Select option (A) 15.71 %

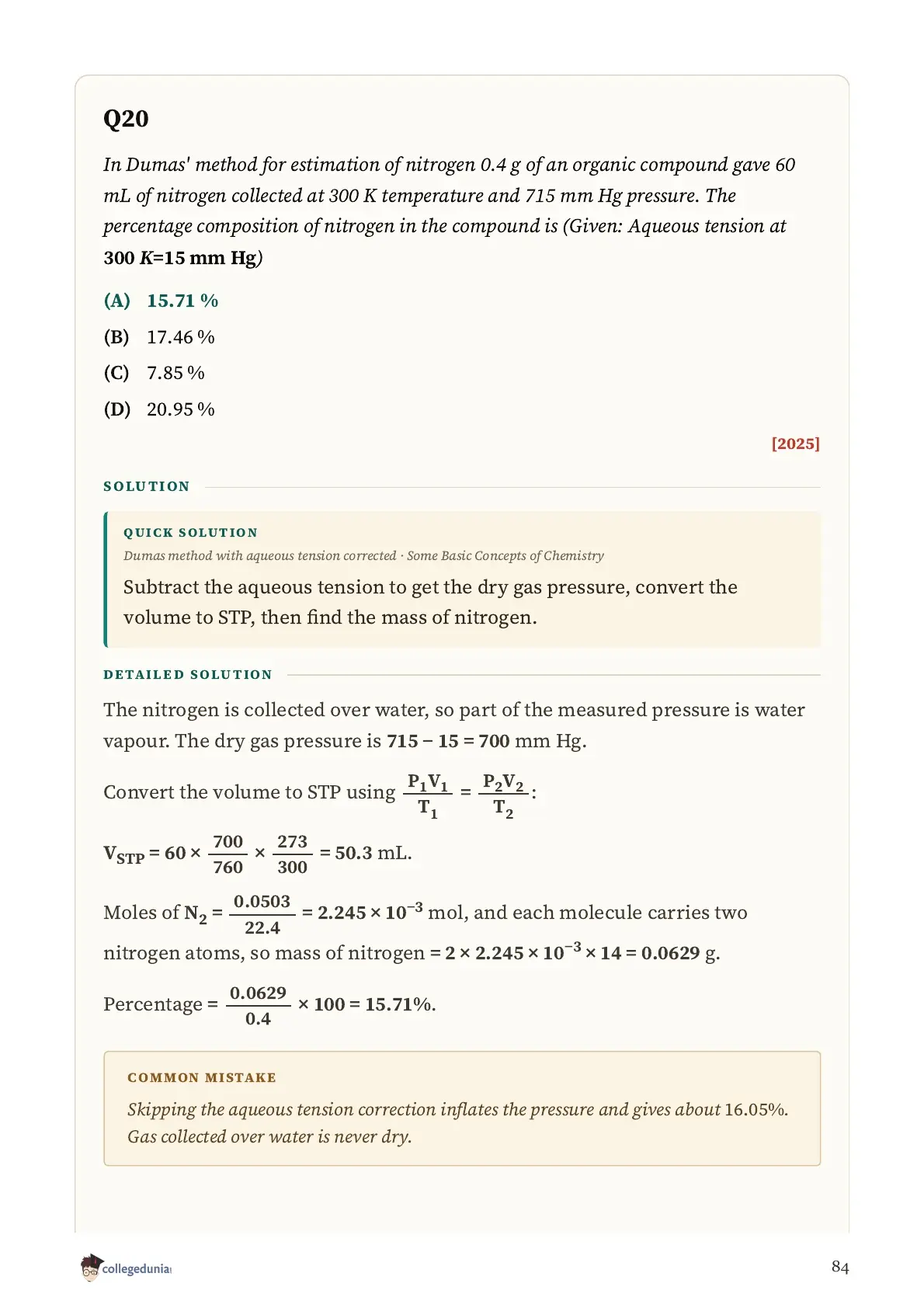[x=161, y=301]
